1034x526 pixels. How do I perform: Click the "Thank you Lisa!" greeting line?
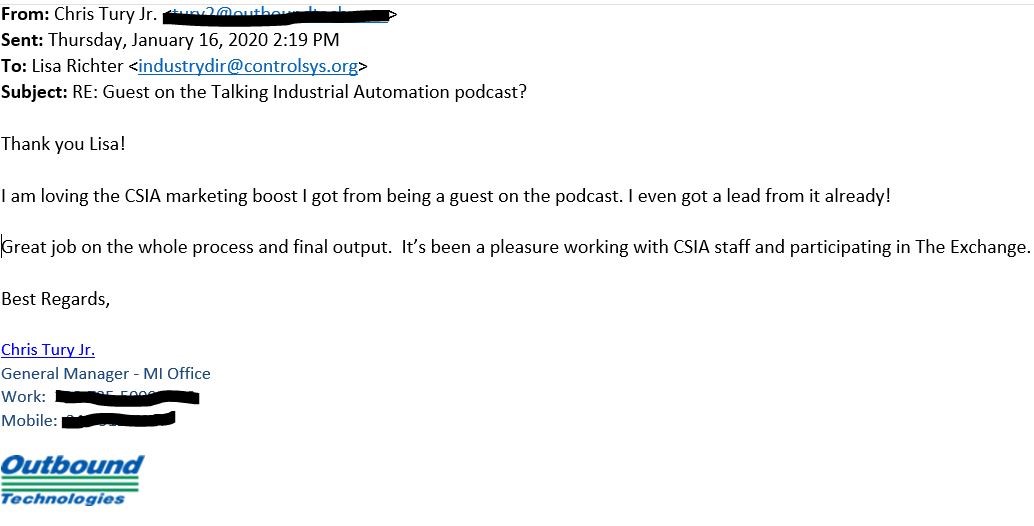[63, 144]
